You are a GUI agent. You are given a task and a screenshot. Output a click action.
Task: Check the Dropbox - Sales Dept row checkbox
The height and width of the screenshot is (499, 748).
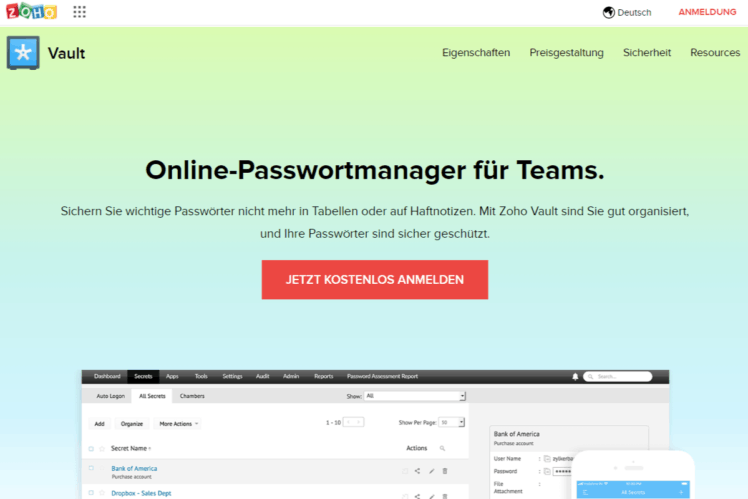(x=91, y=492)
